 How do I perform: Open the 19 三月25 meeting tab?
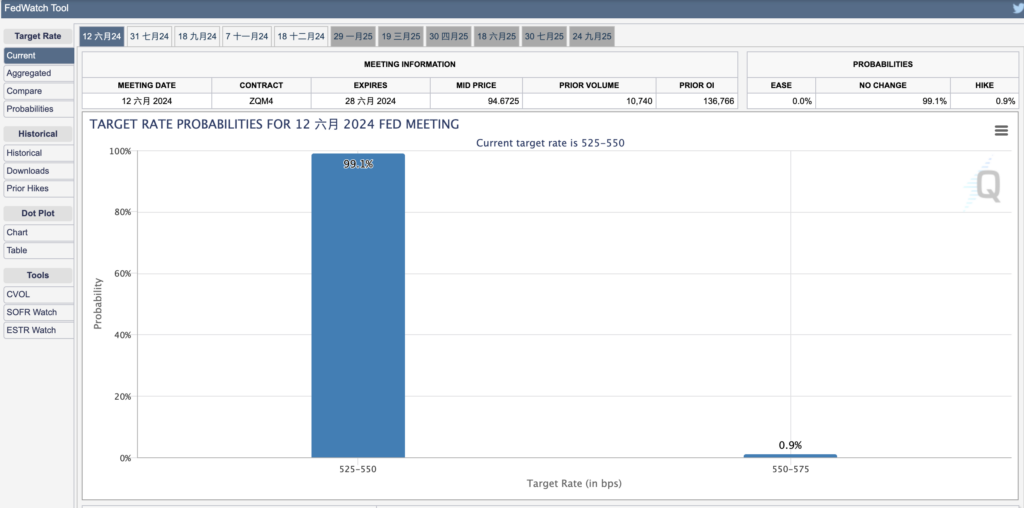(401, 37)
